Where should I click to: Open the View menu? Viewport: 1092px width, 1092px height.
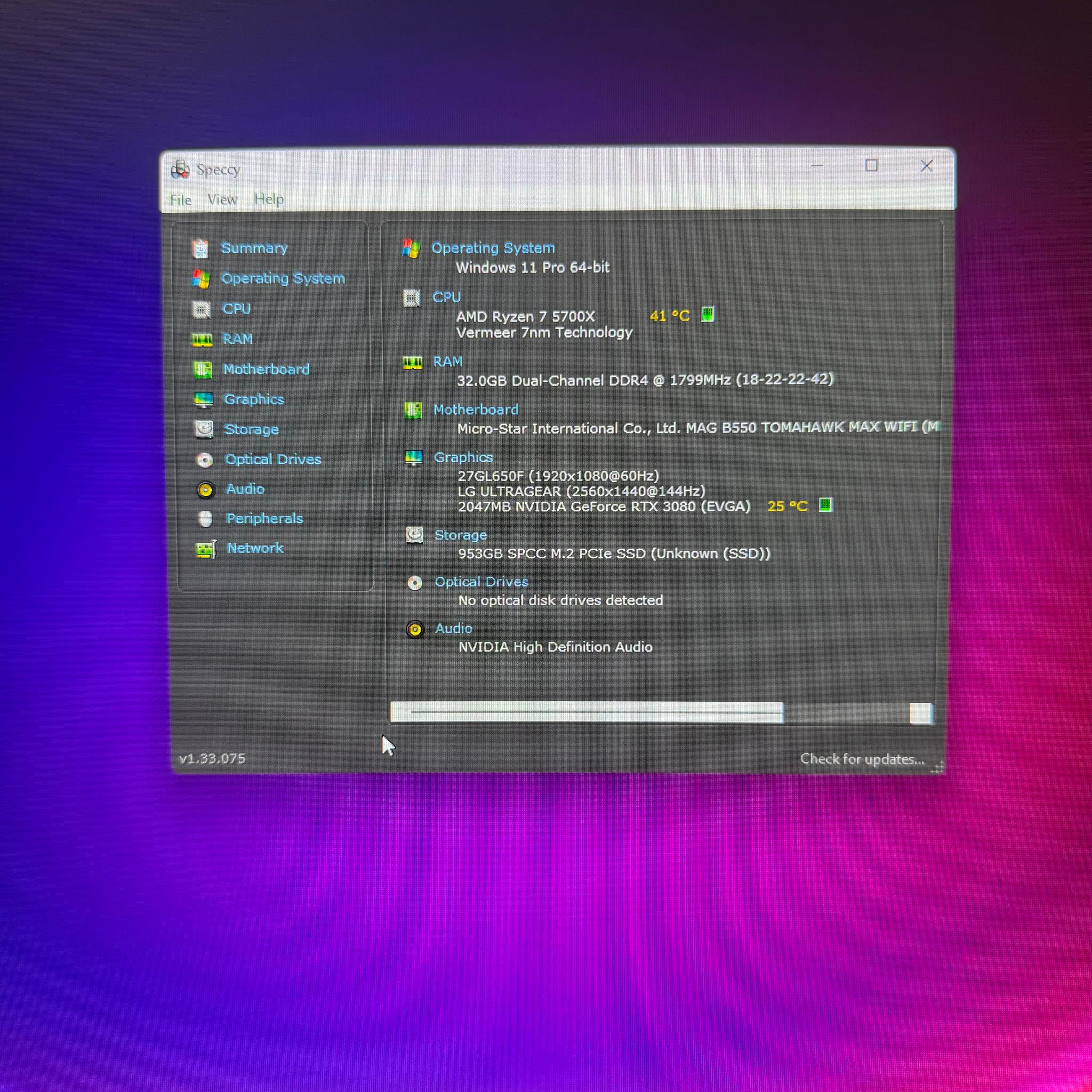tap(222, 199)
